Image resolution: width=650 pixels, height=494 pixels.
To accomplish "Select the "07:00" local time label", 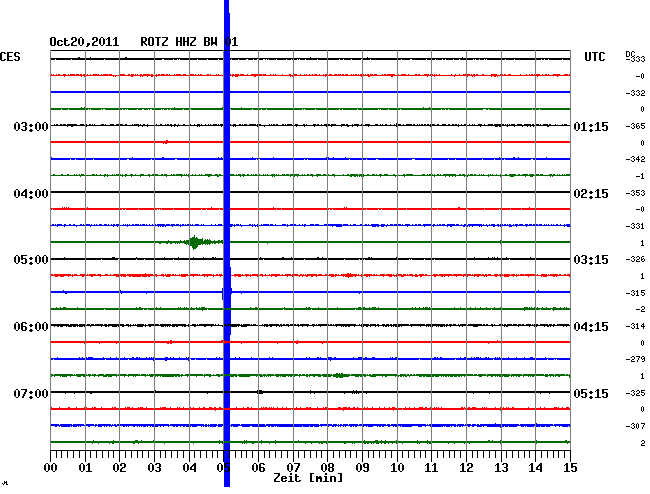I will pyautogui.click(x=31, y=393).
